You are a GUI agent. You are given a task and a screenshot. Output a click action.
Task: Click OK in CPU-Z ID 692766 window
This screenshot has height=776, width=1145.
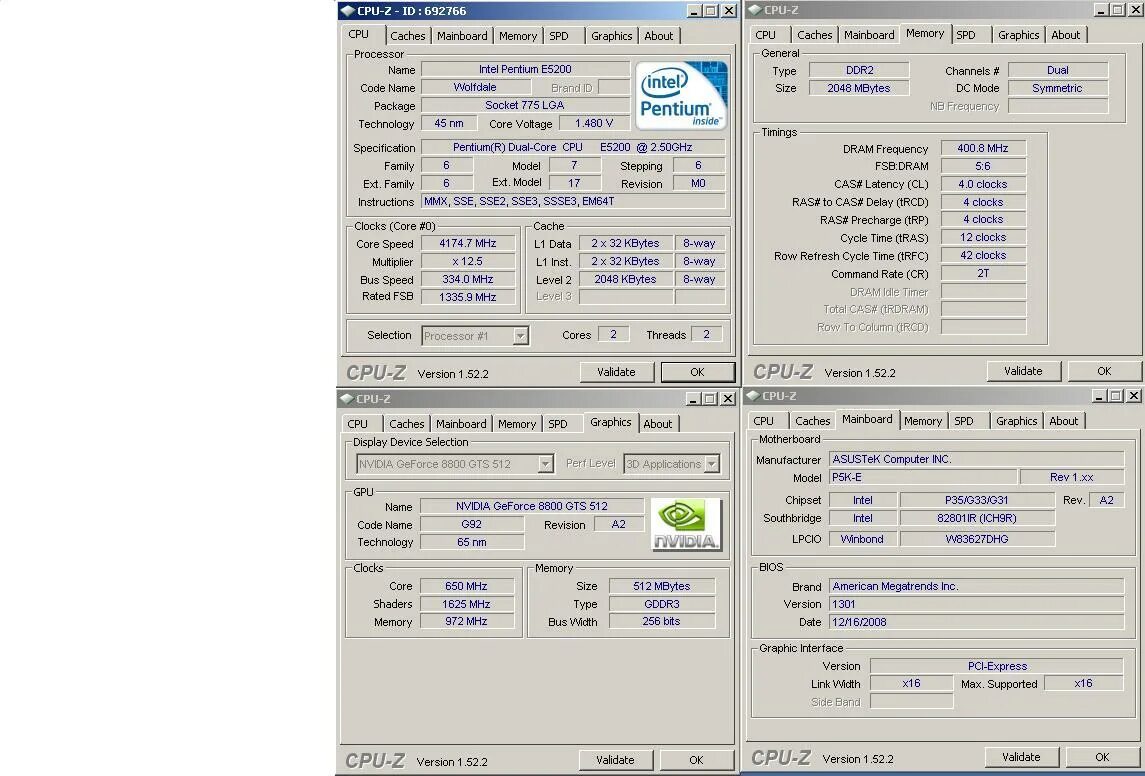[x=697, y=372]
